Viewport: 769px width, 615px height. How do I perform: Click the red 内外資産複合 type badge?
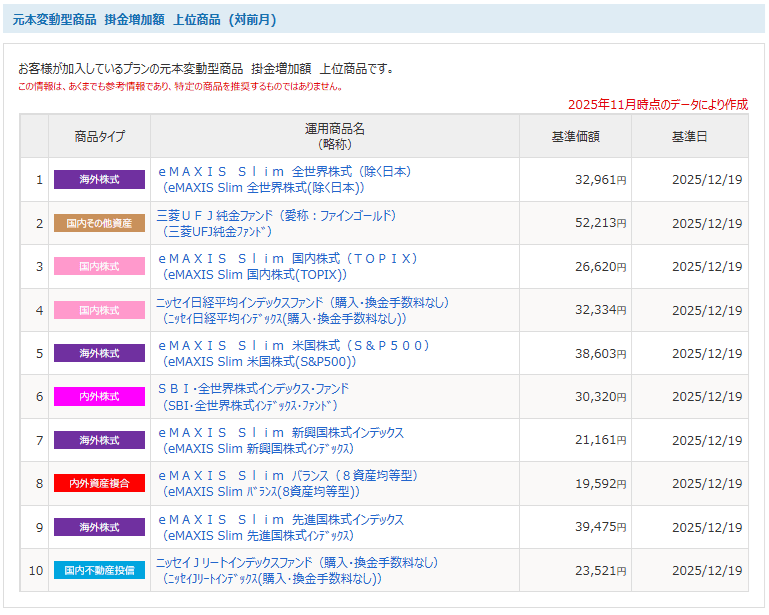pyautogui.click(x=99, y=484)
